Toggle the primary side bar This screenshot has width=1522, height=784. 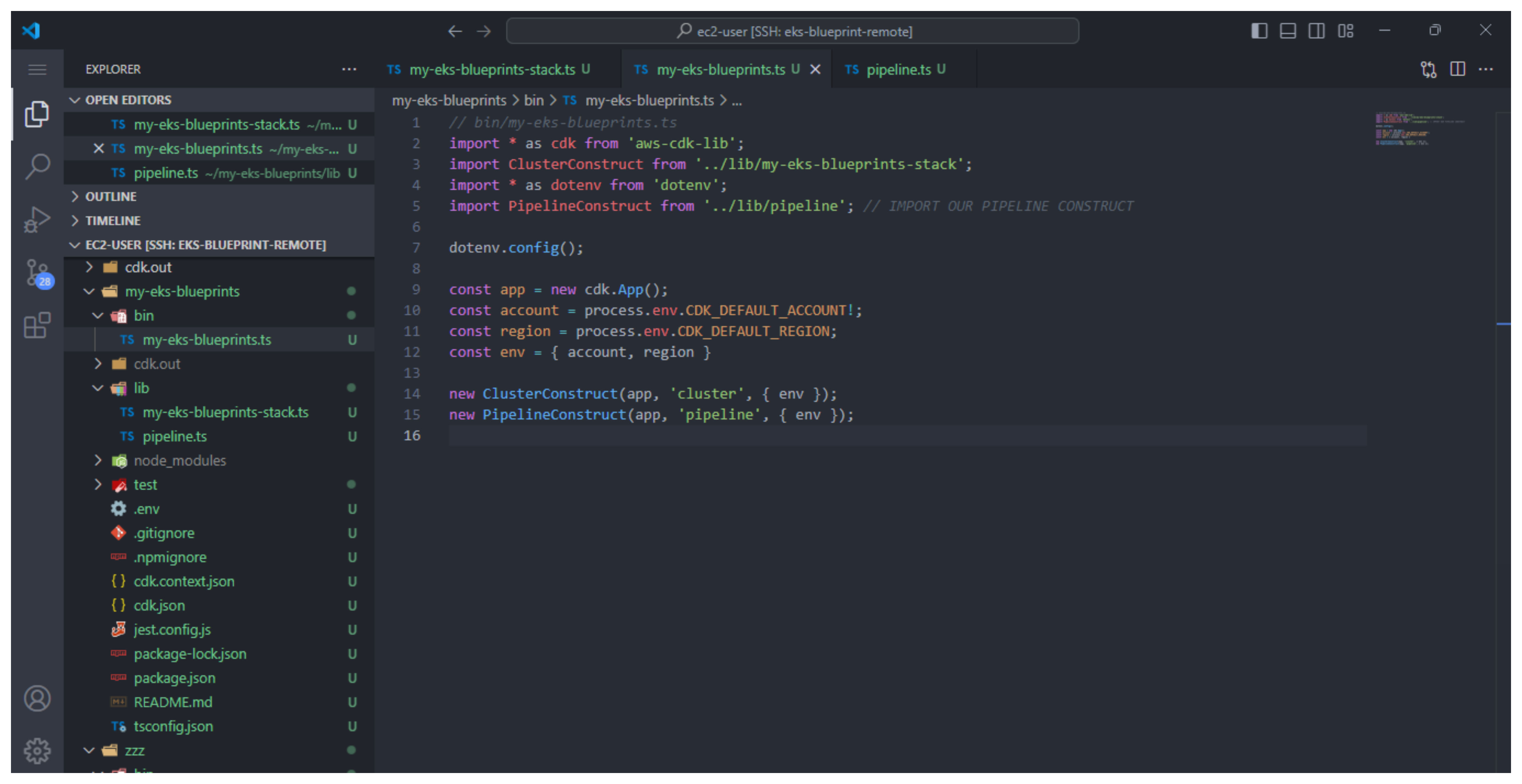[x=1259, y=31]
